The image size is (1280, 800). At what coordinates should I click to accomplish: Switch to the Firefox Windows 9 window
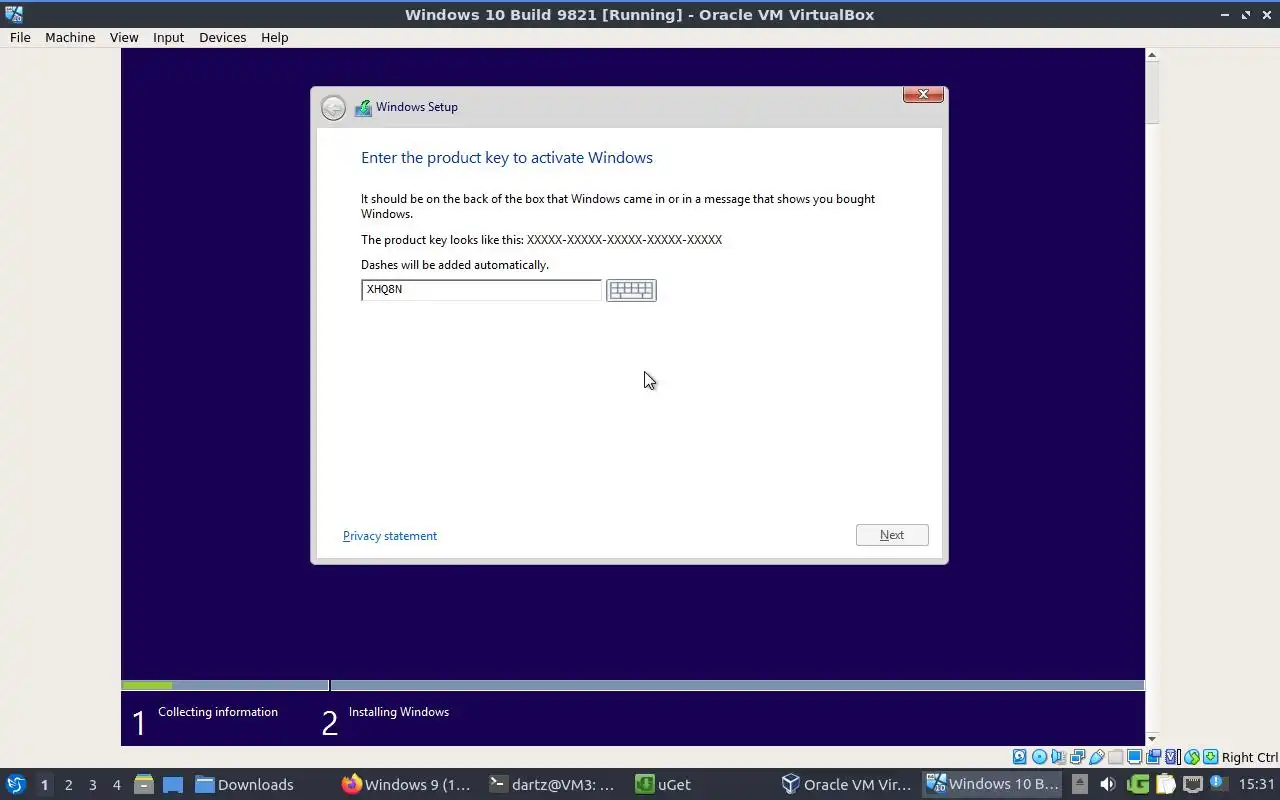pos(406,784)
